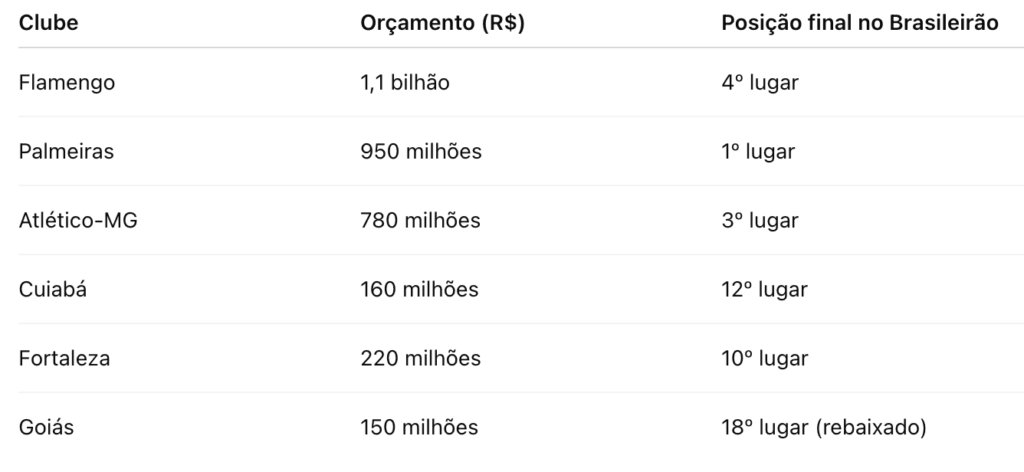Click the Orçamento (R$) column header
1024x472 pixels.
click(442, 24)
